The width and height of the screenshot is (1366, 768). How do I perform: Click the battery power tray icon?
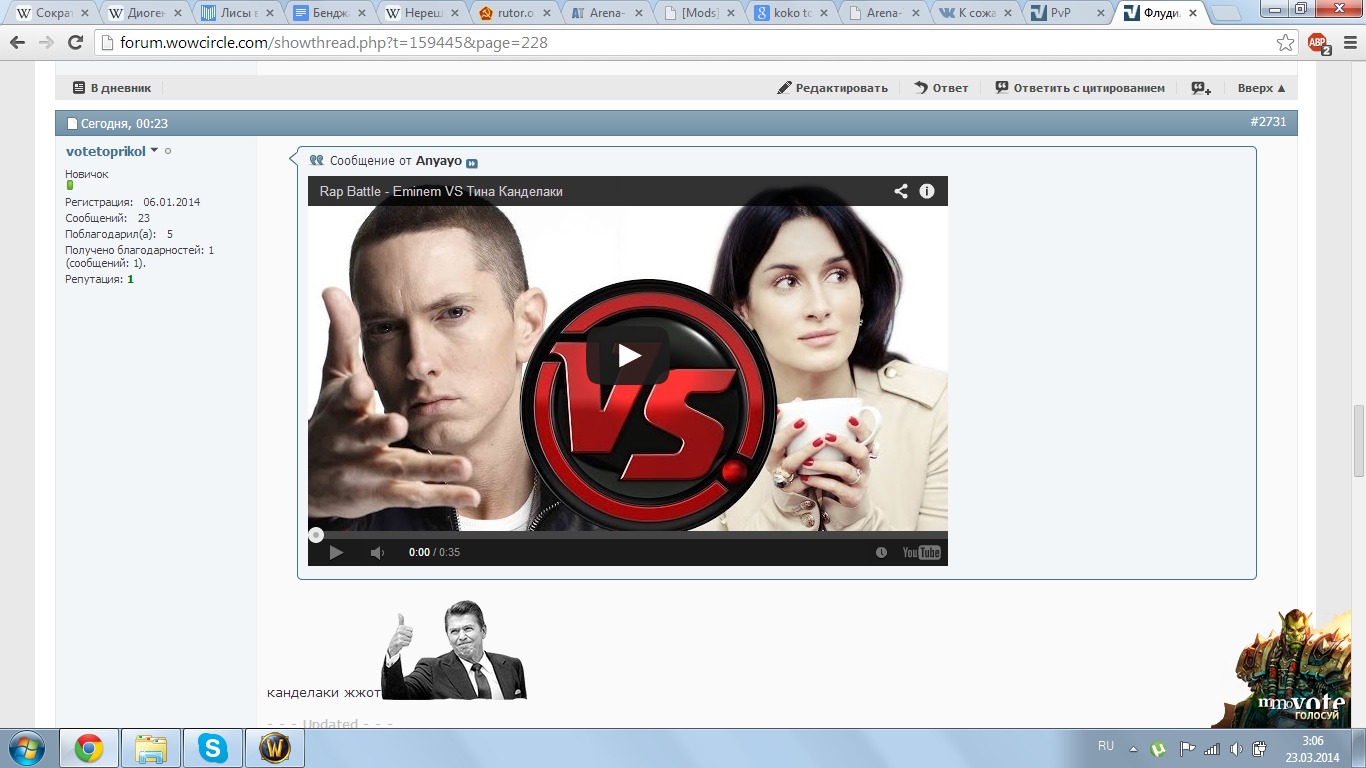pyautogui.click(x=1260, y=748)
